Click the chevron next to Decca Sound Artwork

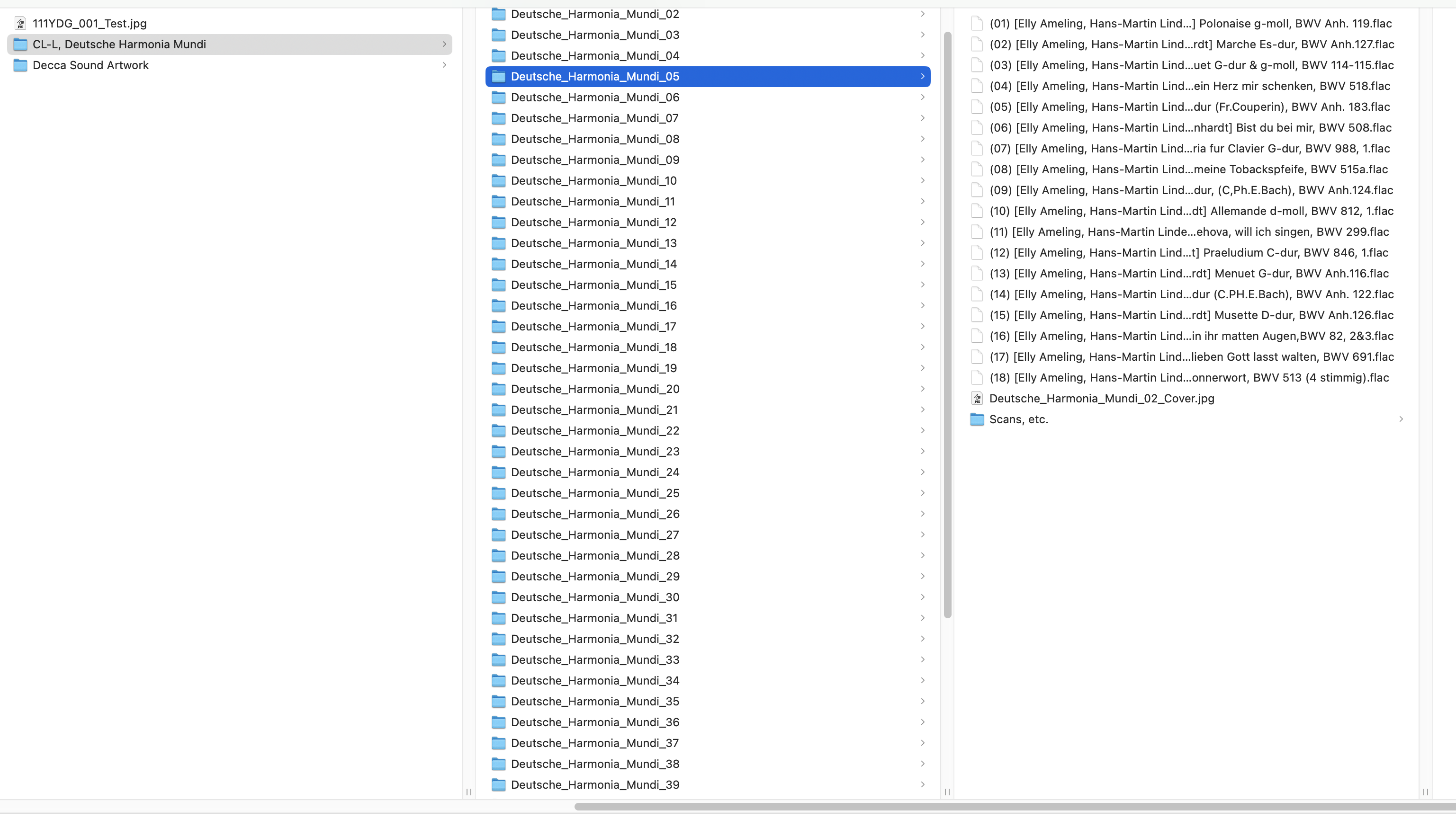pyautogui.click(x=444, y=65)
